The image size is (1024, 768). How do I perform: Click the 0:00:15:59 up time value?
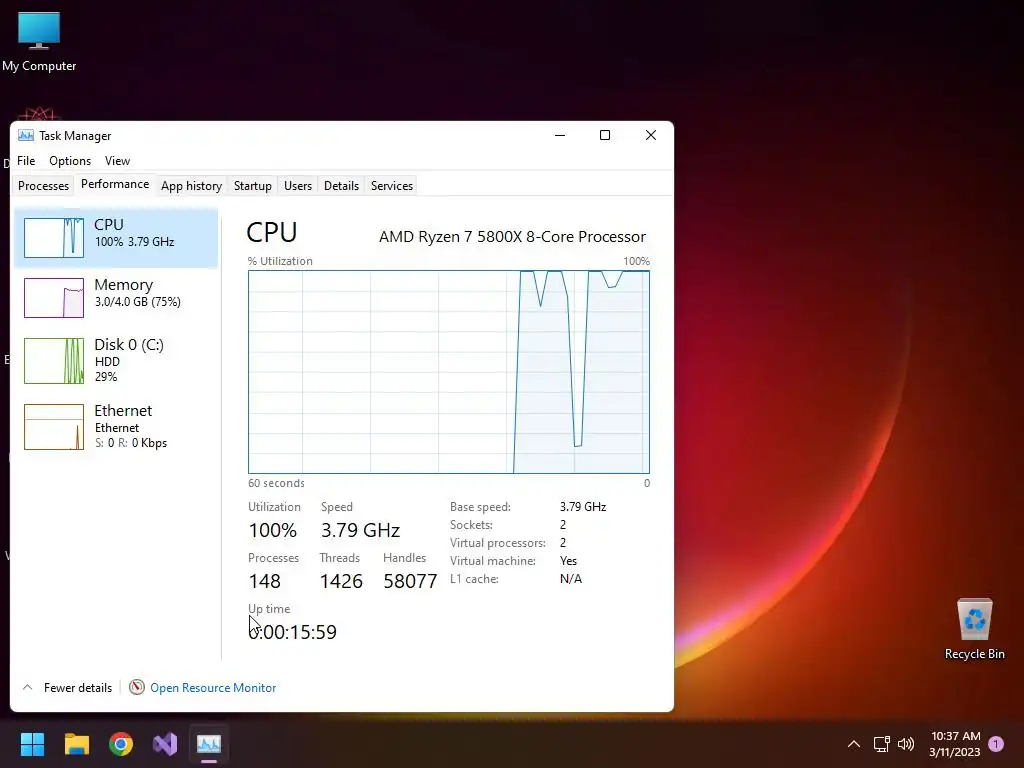click(293, 632)
